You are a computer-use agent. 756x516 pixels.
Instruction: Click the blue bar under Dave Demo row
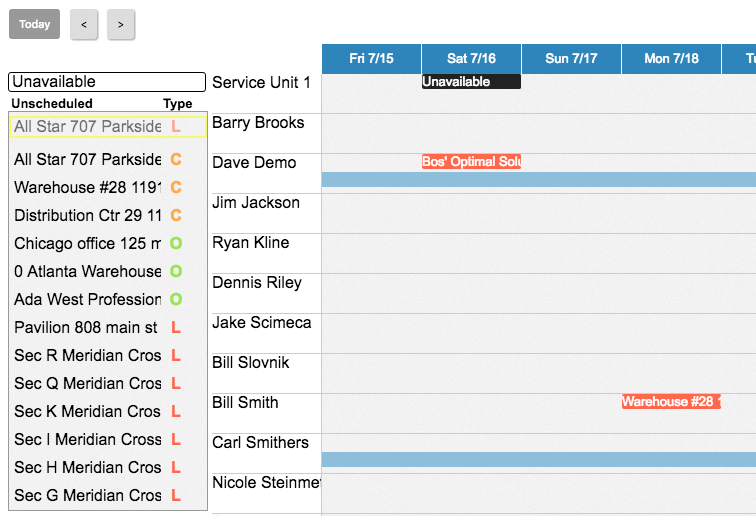[x=538, y=179]
